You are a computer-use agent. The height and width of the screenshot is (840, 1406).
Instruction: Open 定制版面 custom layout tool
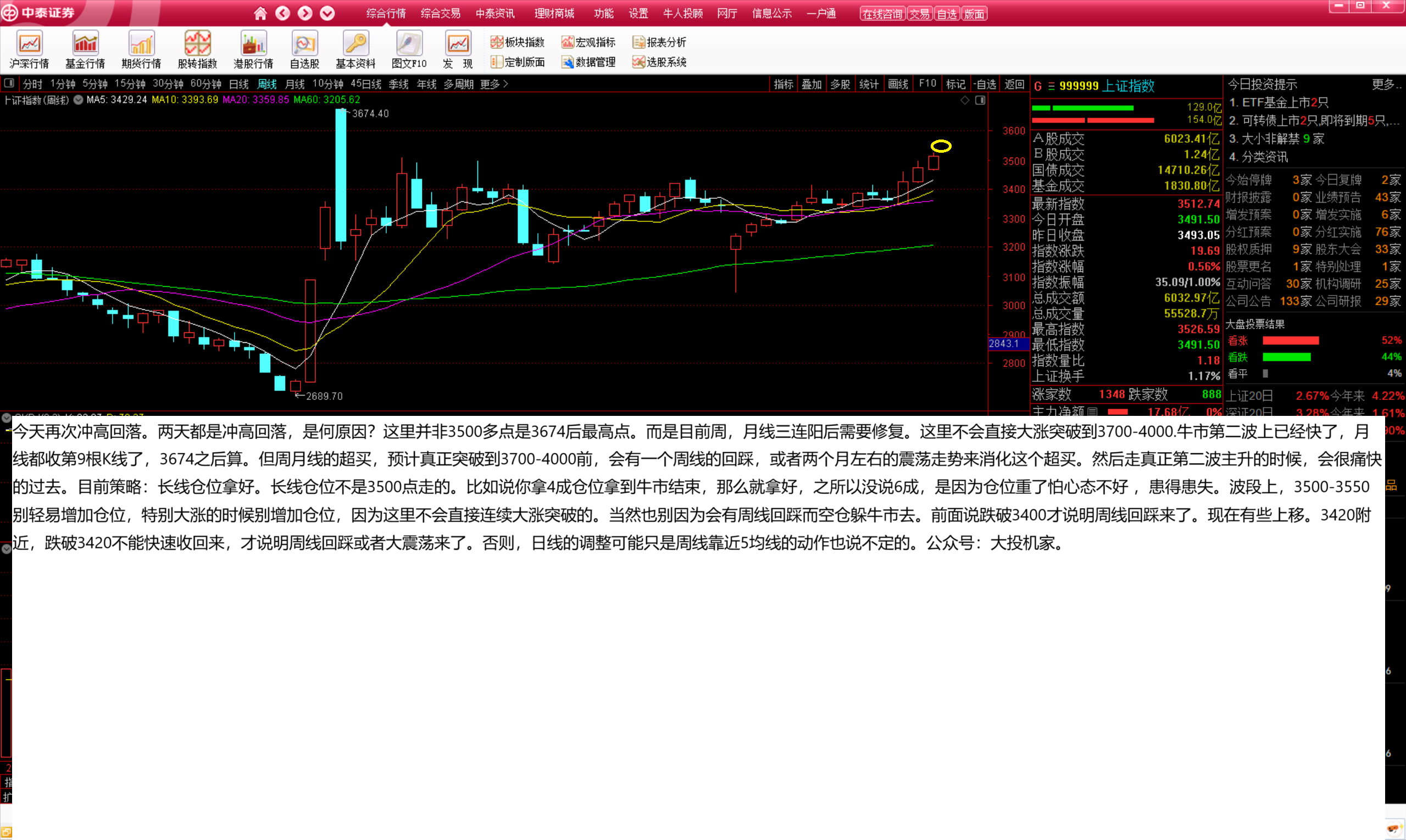pyautogui.click(x=518, y=62)
